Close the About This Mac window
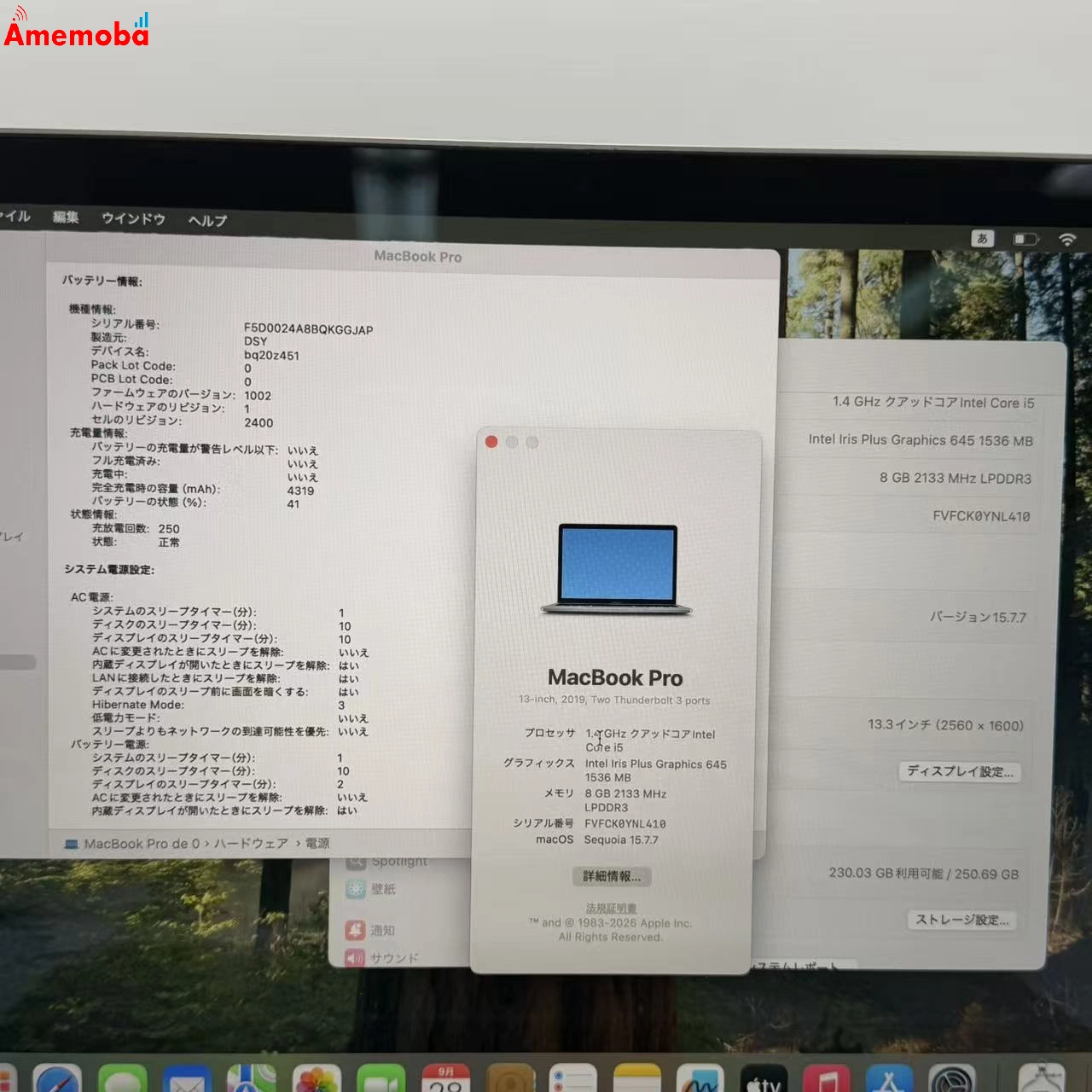The height and width of the screenshot is (1092, 1092). pyautogui.click(x=491, y=442)
